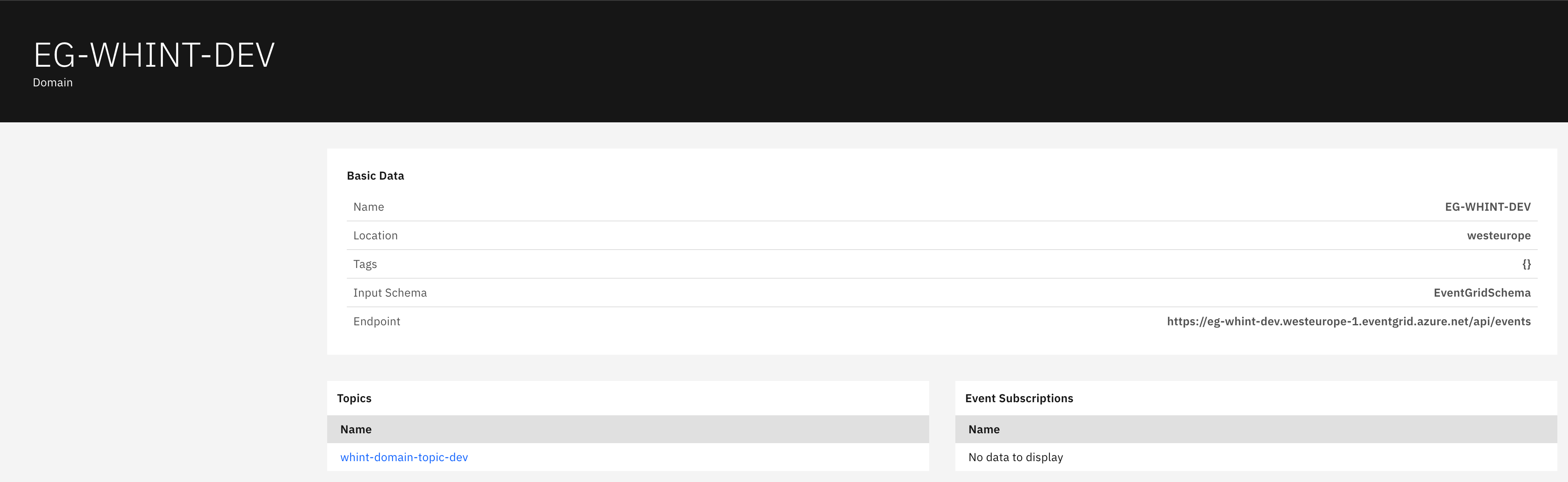Click the EG-WHINT-DEV page title
This screenshot has height=482, width=1568.
154,55
